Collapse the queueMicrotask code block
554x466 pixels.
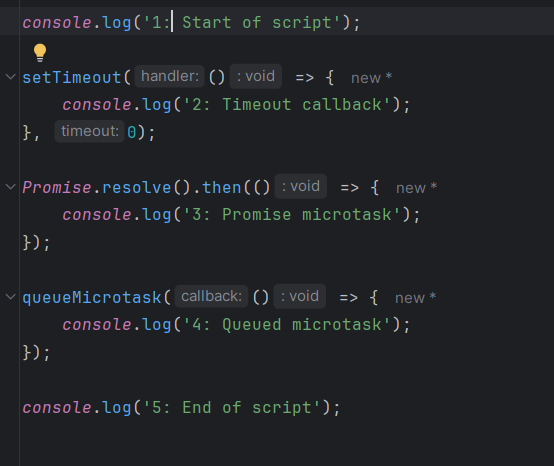[11, 297]
